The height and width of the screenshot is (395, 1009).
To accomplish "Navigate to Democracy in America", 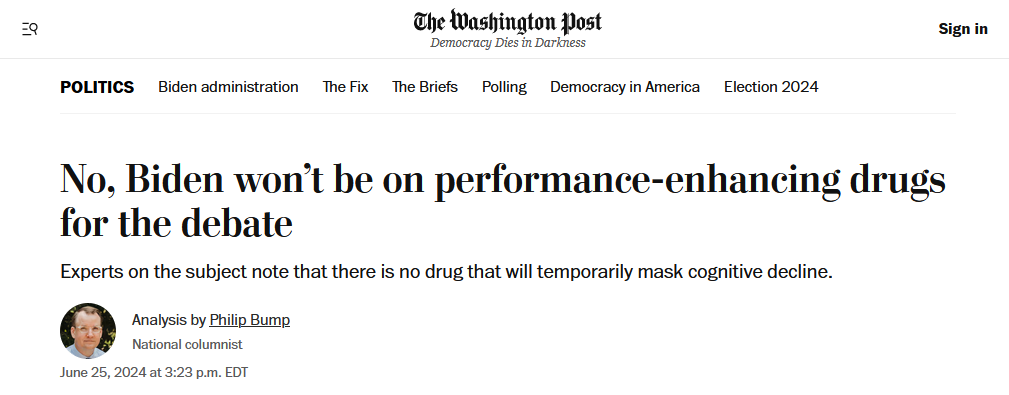I will [625, 87].
